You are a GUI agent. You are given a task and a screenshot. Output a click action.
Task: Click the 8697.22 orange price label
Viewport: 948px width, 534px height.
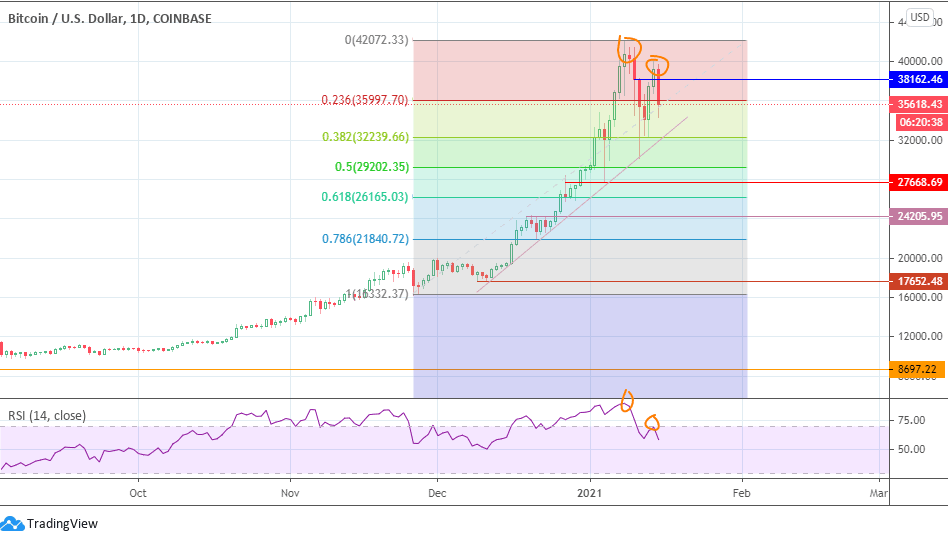(917, 369)
